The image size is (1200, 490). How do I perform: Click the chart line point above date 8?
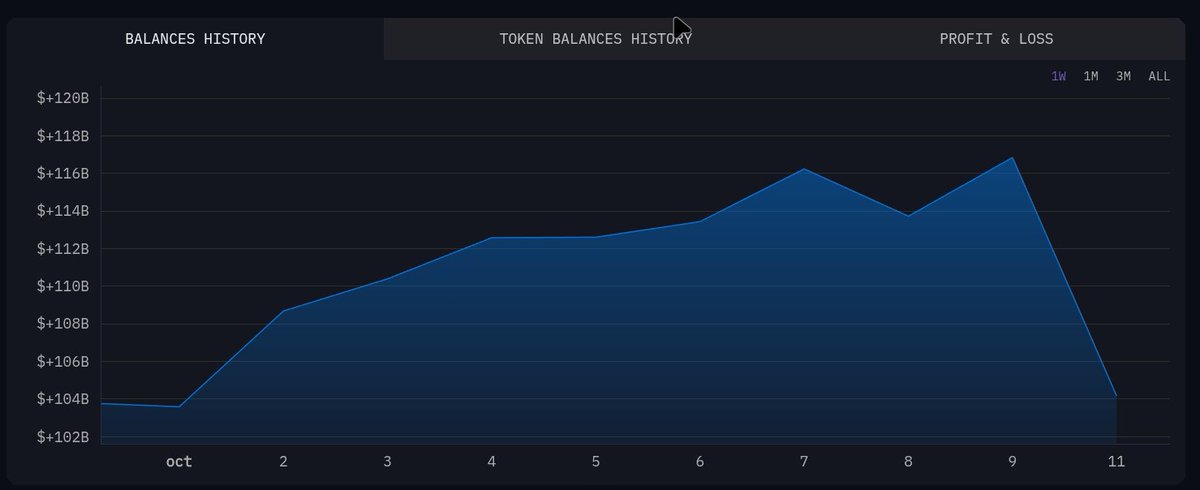coord(908,216)
